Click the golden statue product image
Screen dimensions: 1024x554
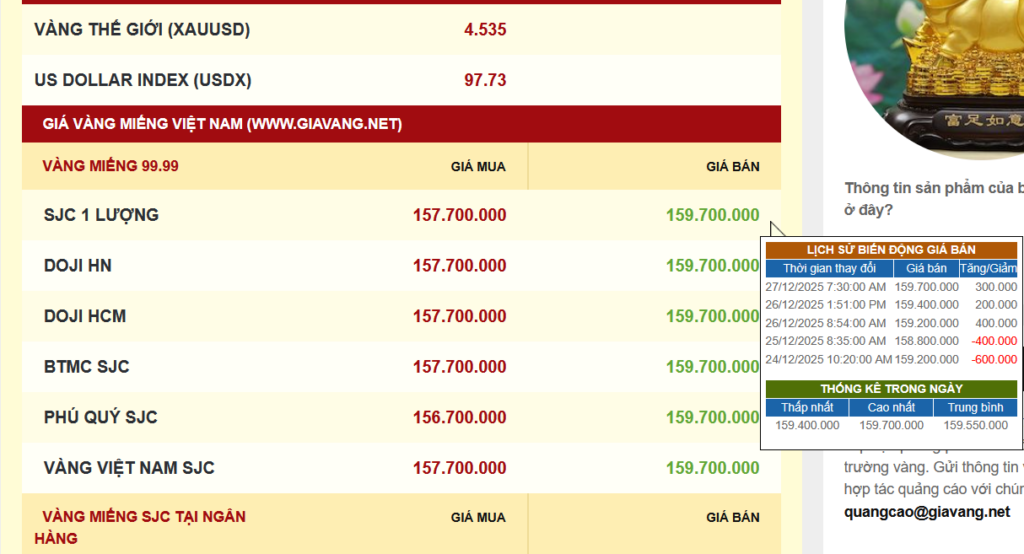click(x=935, y=70)
